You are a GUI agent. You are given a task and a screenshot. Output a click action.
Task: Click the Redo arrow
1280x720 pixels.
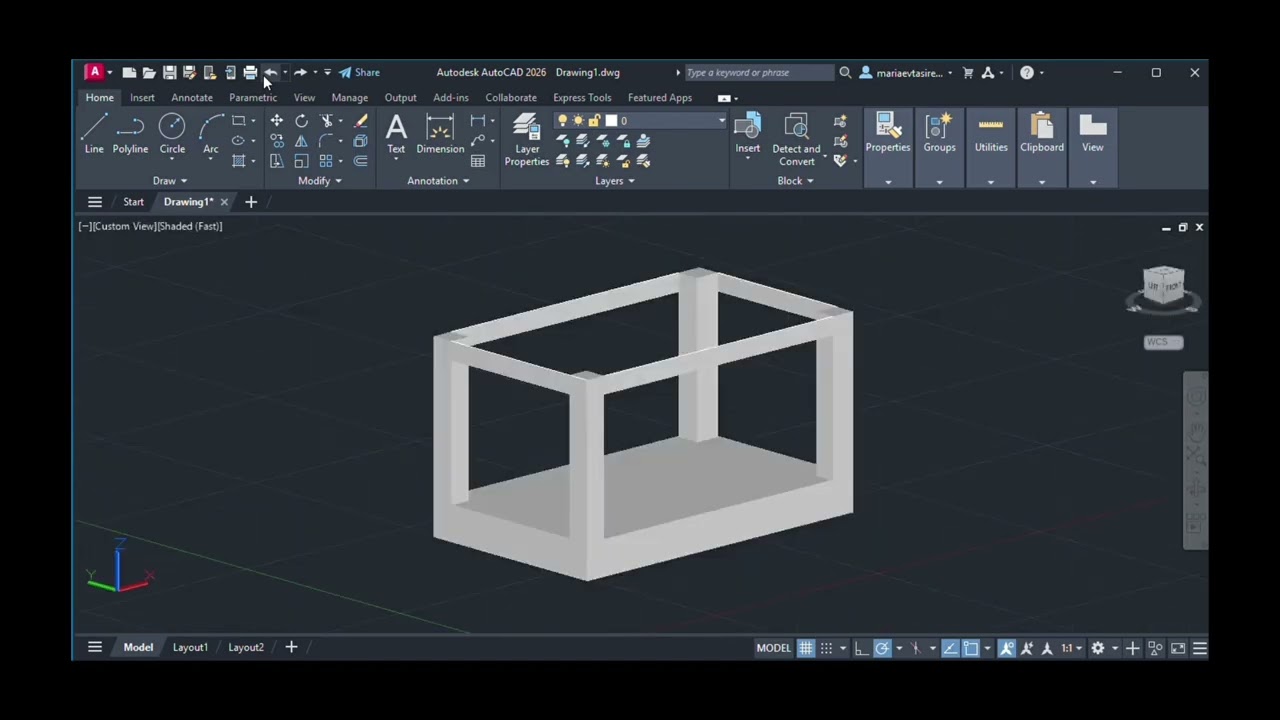click(x=300, y=72)
